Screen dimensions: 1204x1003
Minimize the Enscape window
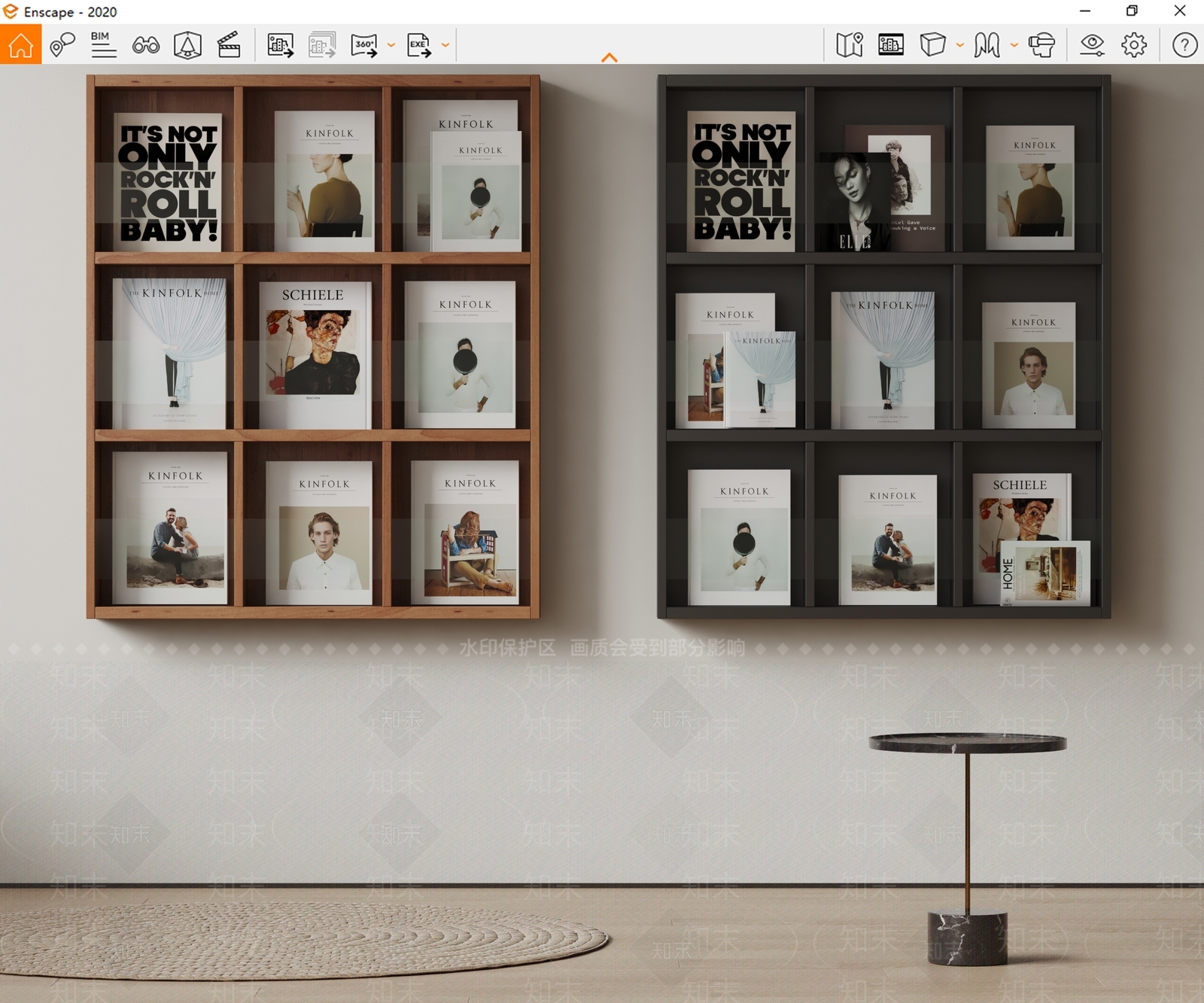1085,11
